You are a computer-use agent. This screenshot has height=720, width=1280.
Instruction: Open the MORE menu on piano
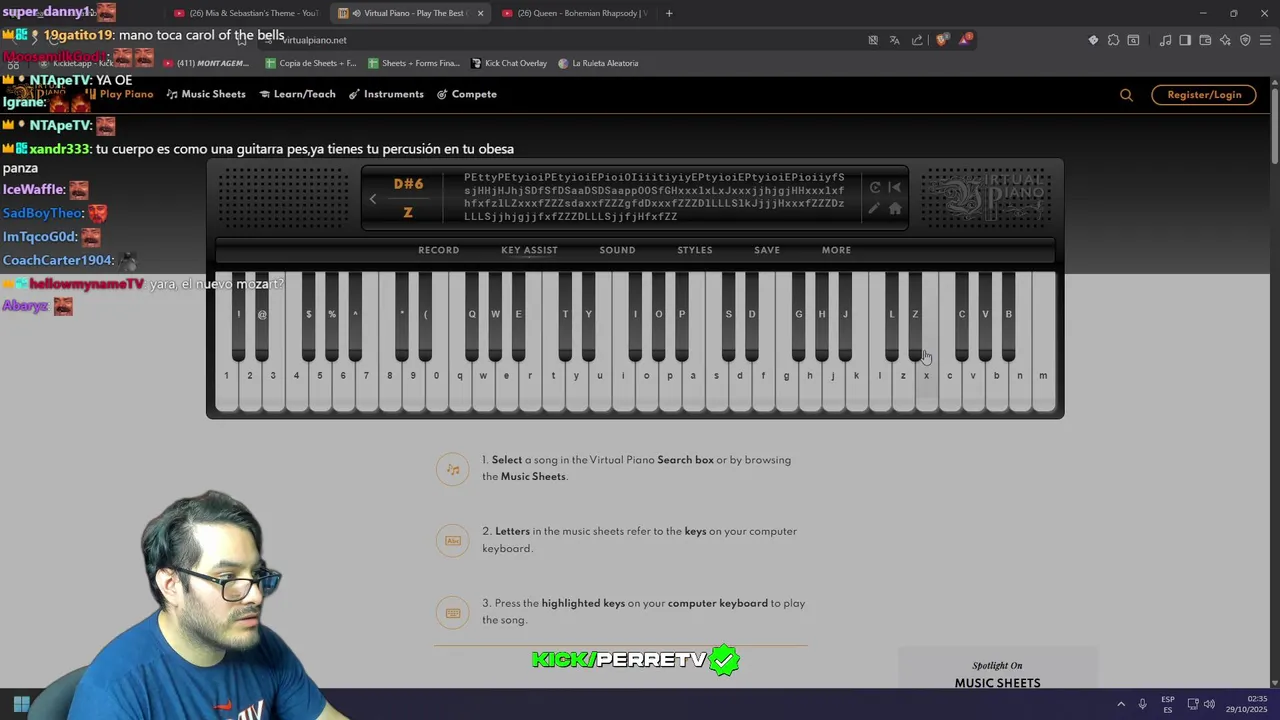[836, 250]
